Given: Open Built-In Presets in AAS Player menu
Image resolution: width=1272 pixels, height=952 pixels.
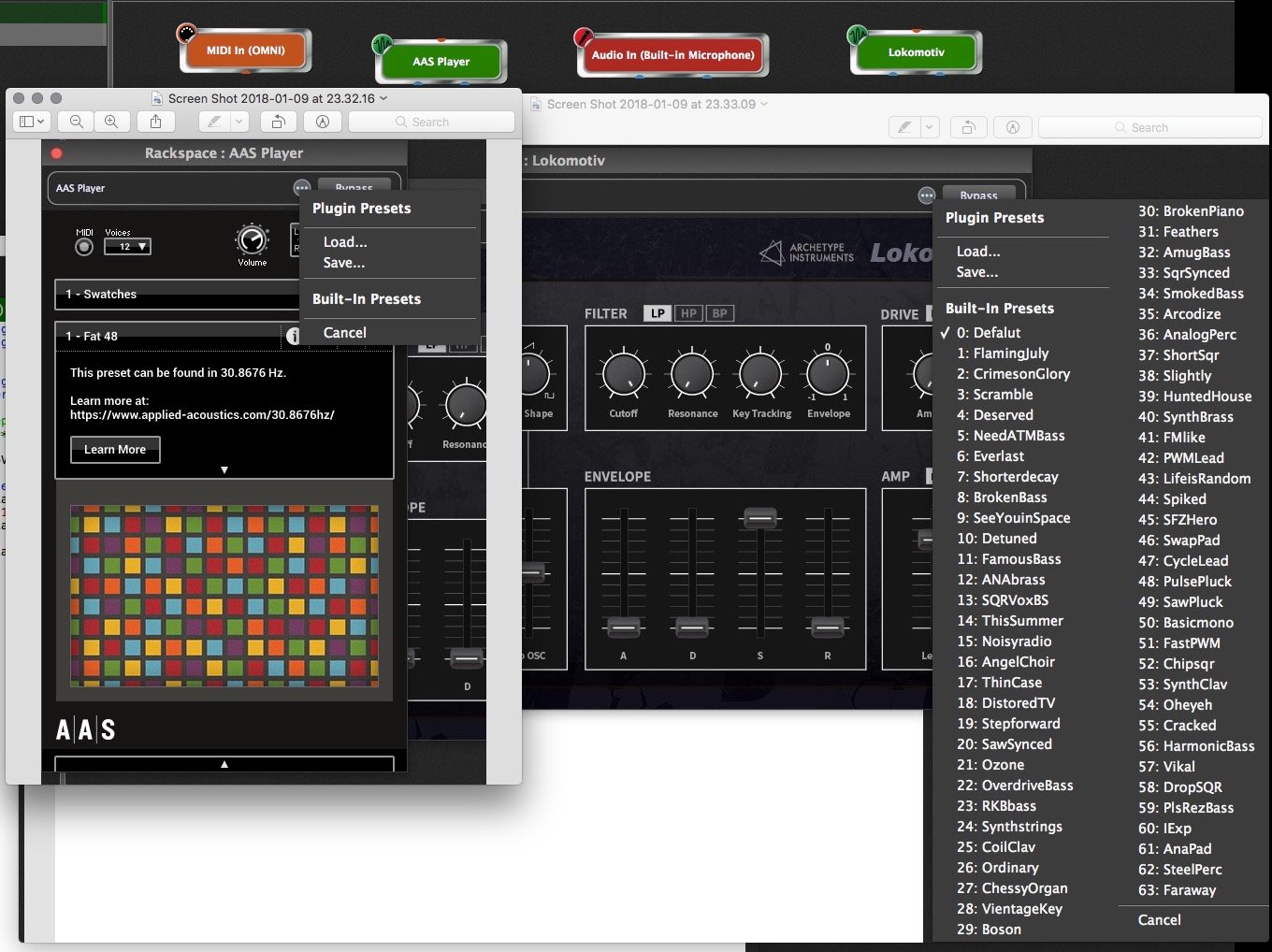Looking at the screenshot, I should (367, 299).
